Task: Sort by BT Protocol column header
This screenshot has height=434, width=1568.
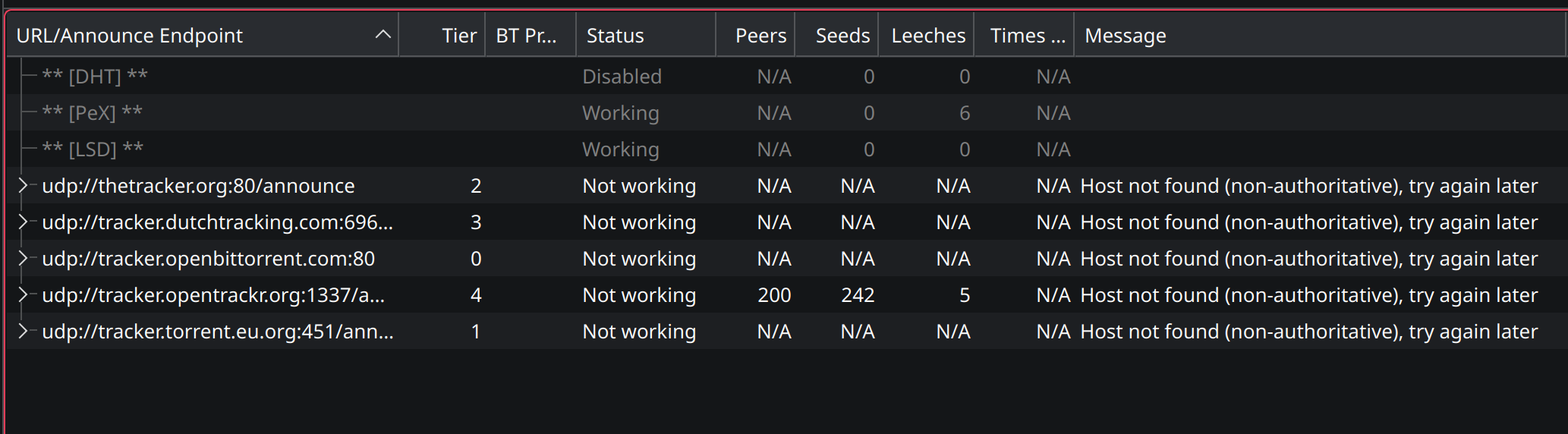Action: click(526, 36)
